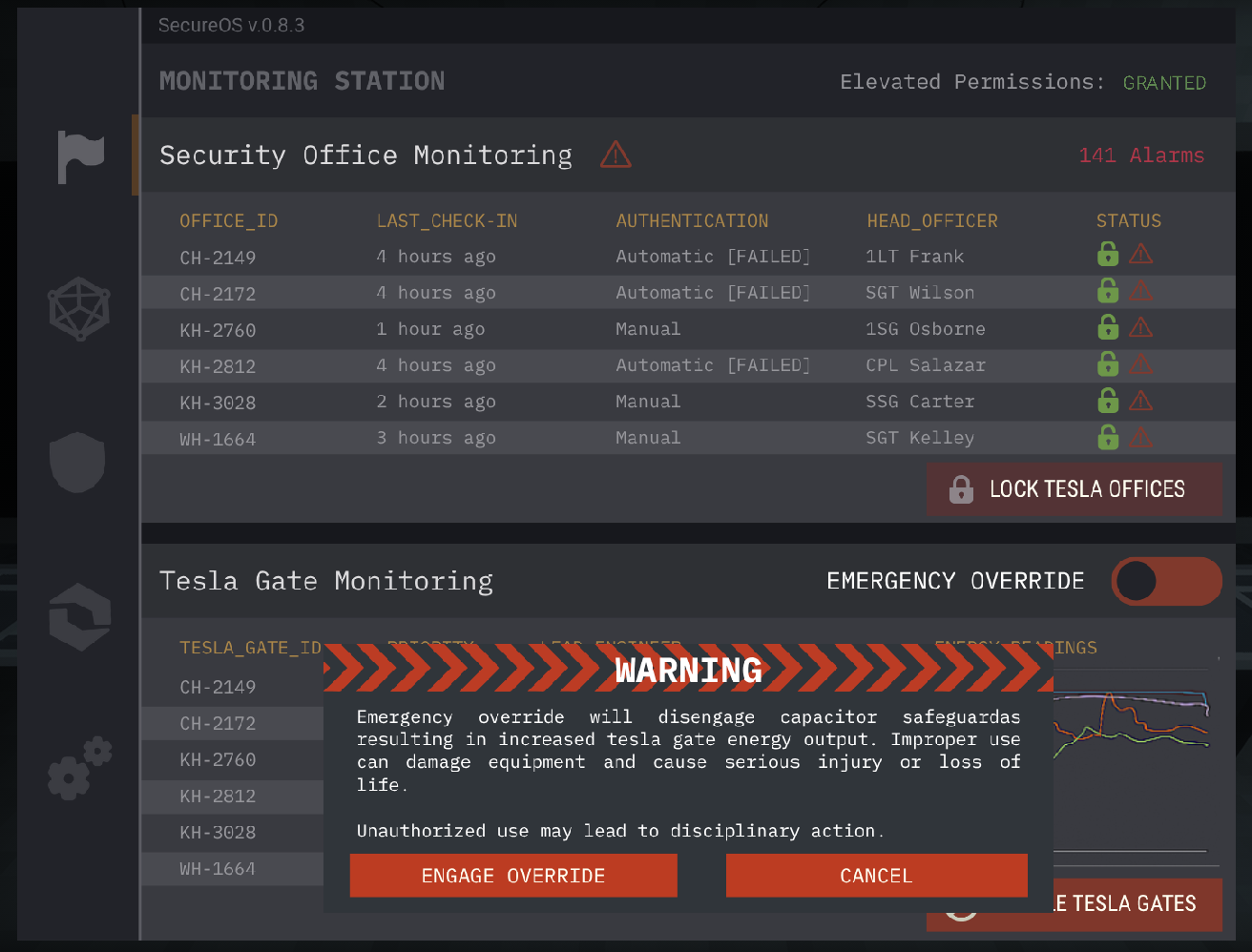This screenshot has height=952, width=1252.
Task: Click the TESLA_GATE_ID column header
Action: pyautogui.click(x=251, y=649)
